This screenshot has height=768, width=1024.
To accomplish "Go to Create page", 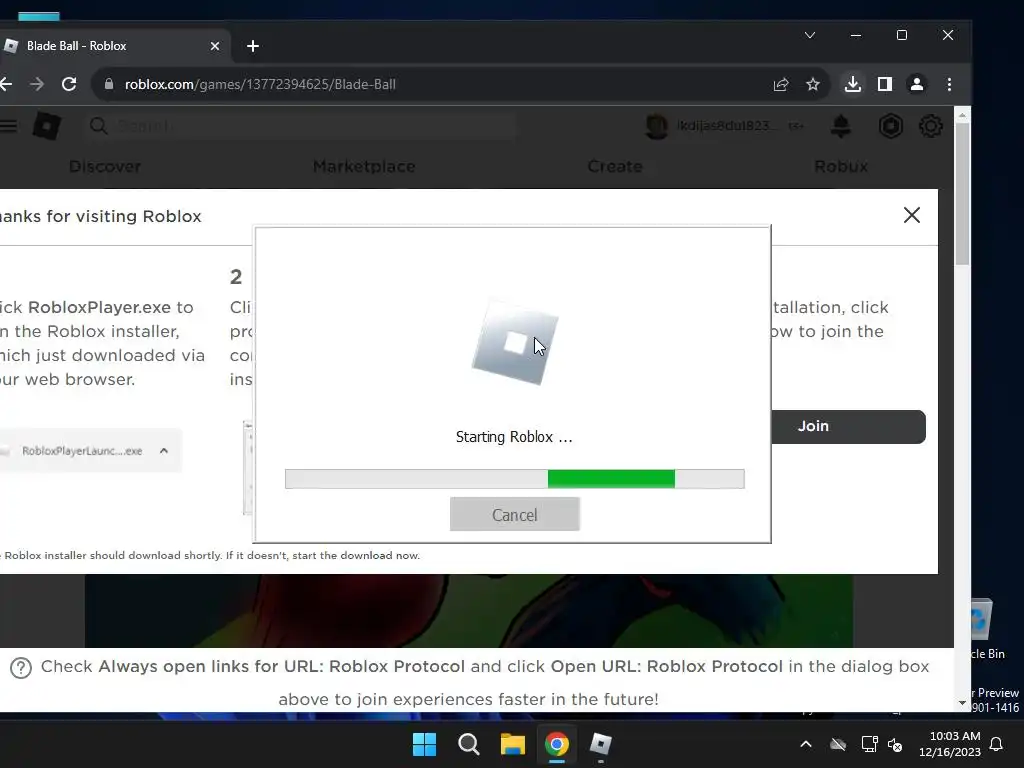I will pyautogui.click(x=615, y=167).
